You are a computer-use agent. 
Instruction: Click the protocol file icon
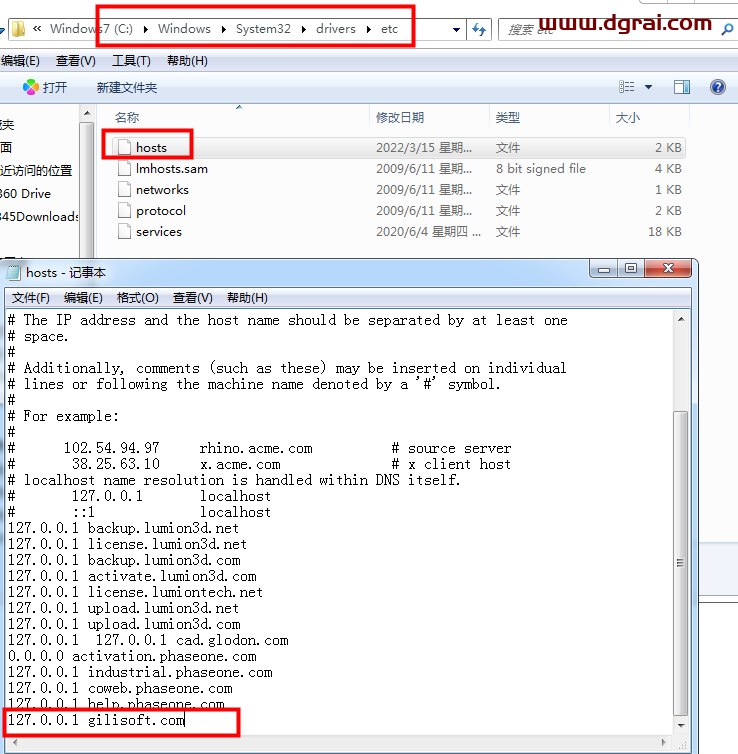124,211
